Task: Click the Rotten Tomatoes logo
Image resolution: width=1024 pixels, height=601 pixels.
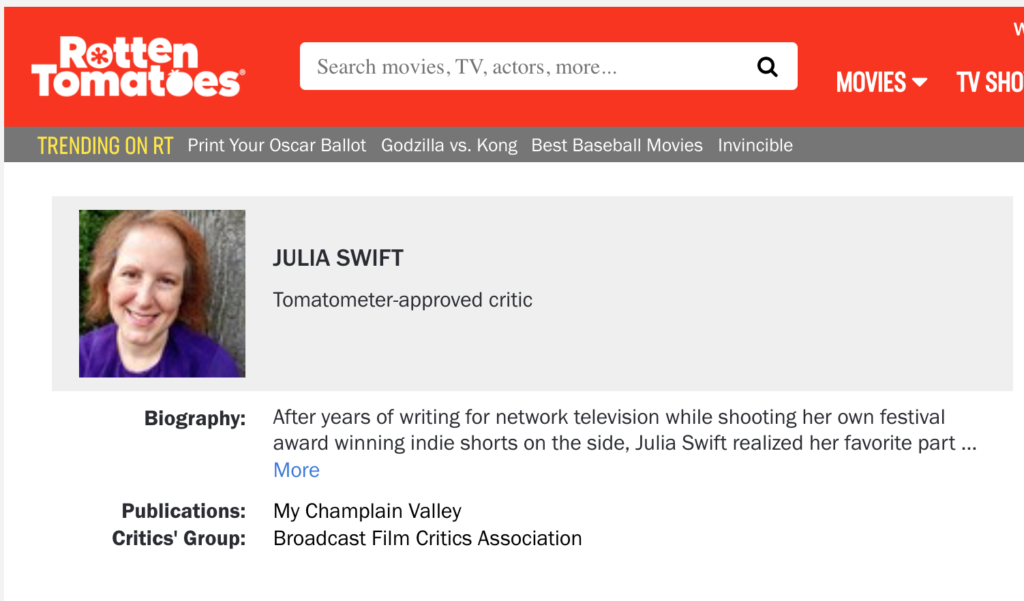Action: (138, 67)
